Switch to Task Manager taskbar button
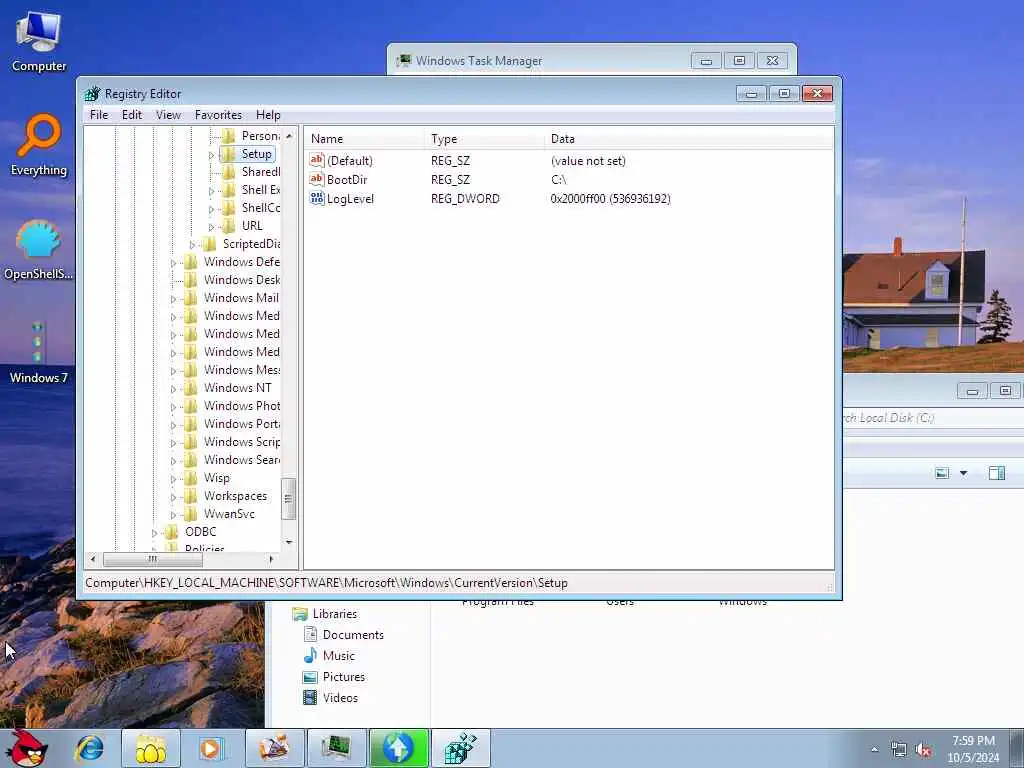Screen dimensions: 1024x768 (336, 748)
